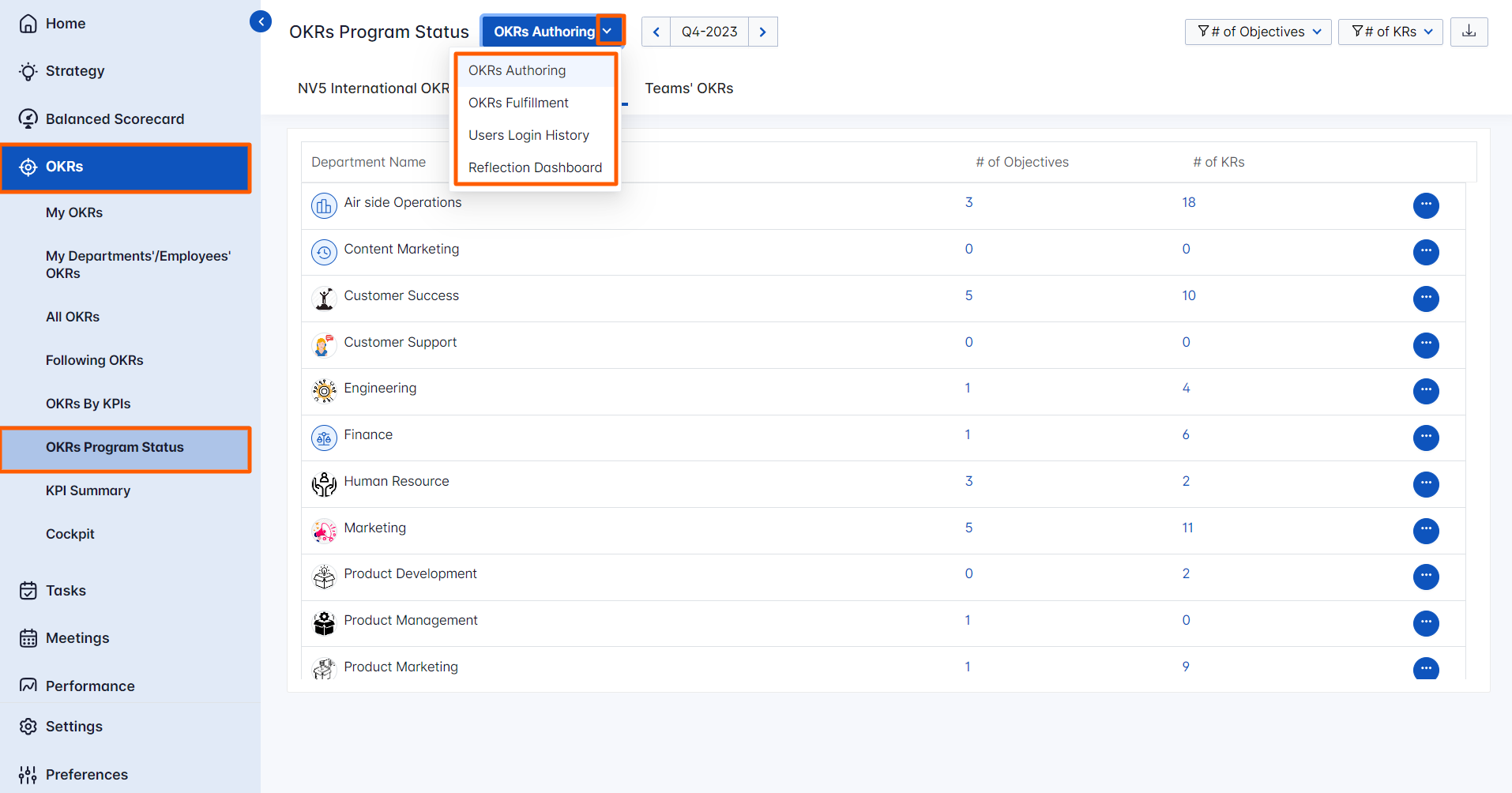Navigate to KPI Summary page
The width and height of the screenshot is (1512, 793).
(x=88, y=490)
